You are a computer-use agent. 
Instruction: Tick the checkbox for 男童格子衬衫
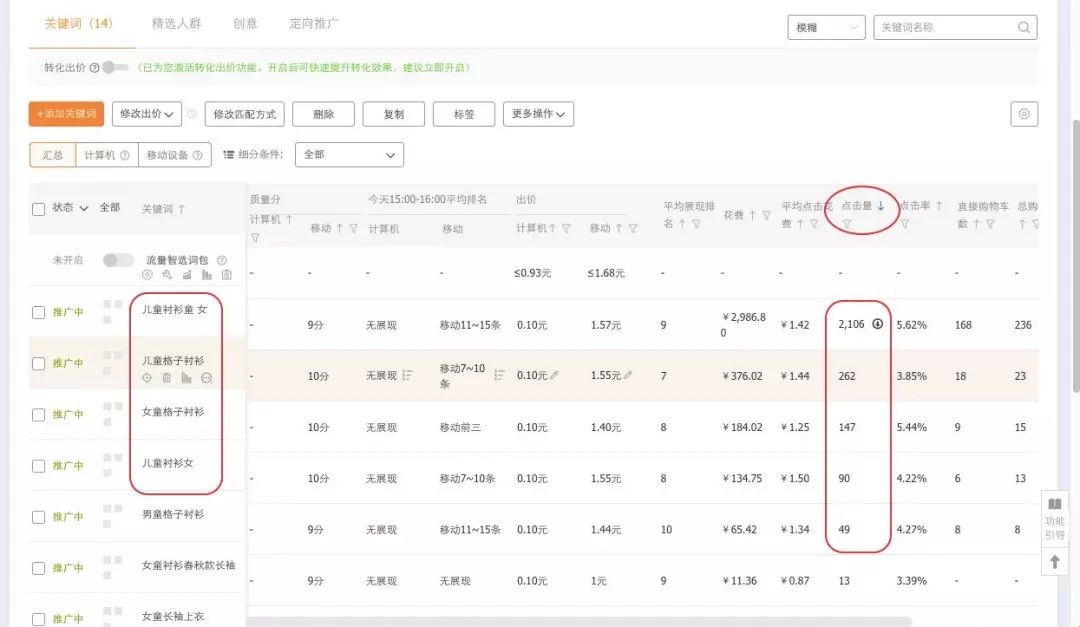(x=39, y=517)
